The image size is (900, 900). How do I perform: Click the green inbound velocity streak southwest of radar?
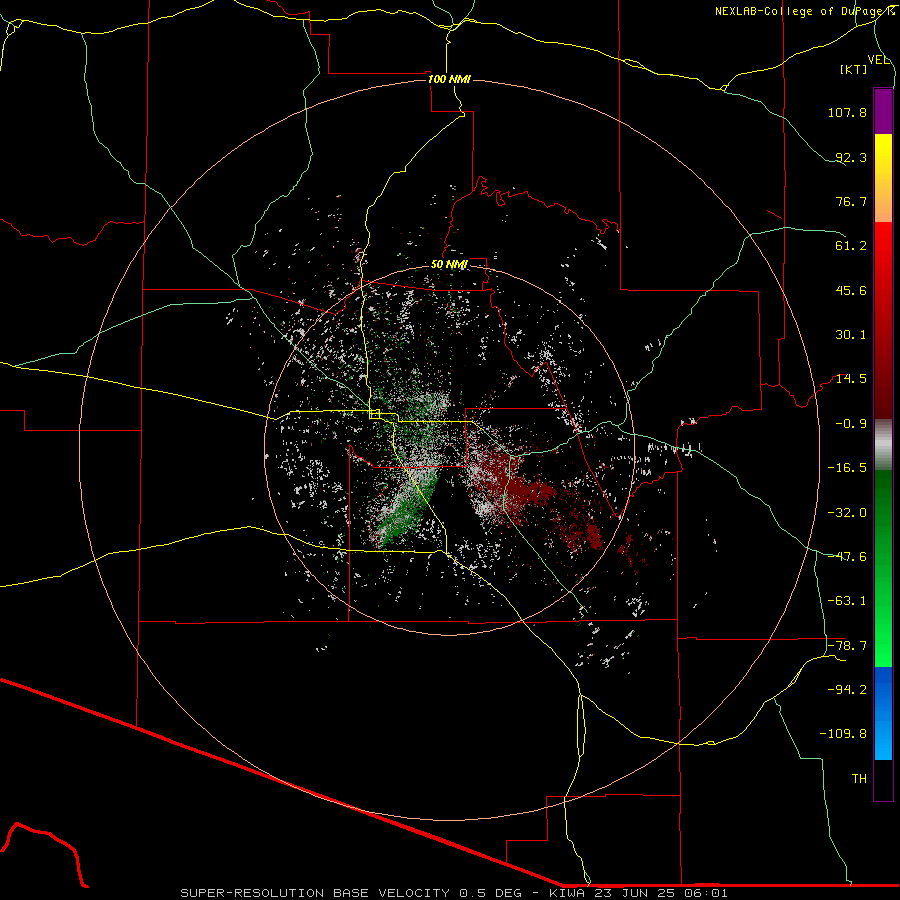(x=406, y=510)
